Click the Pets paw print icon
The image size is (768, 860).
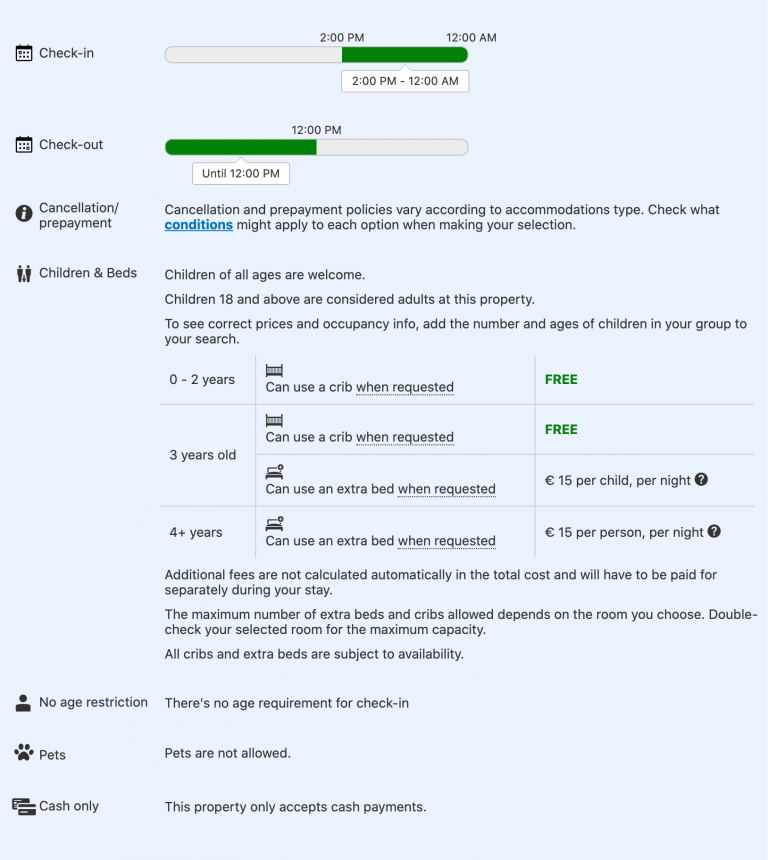(24, 753)
